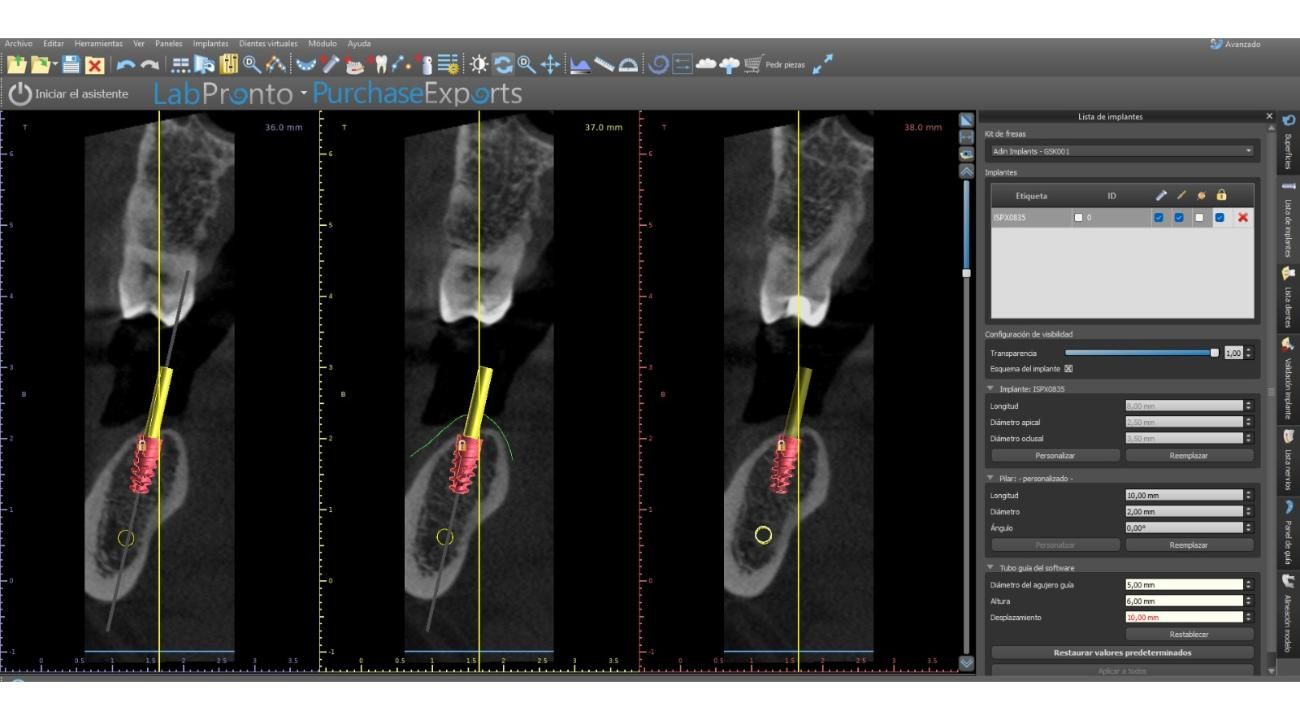Select the pan move arrows tool
The height and width of the screenshot is (720, 1300).
coord(550,65)
